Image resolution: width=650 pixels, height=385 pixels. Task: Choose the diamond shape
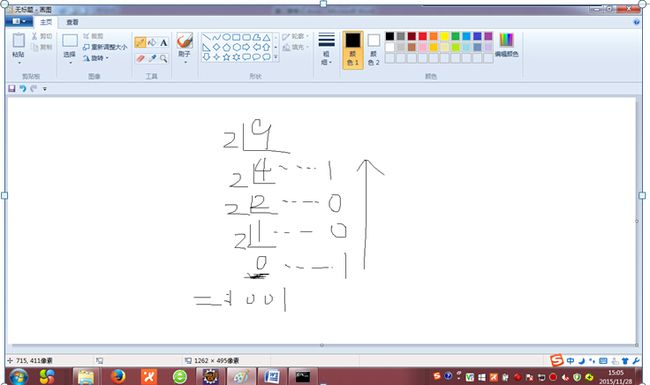point(216,47)
